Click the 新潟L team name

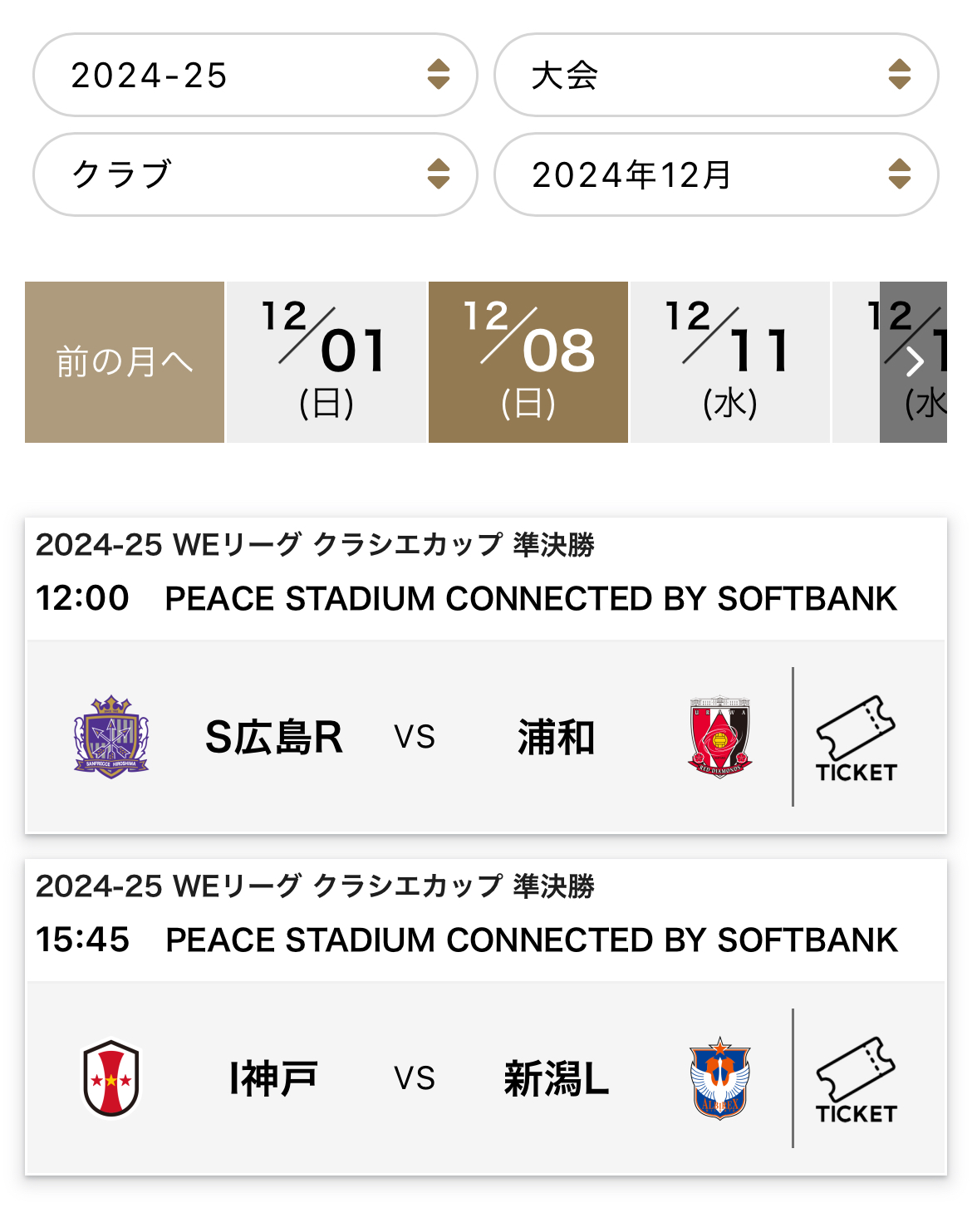556,1078
